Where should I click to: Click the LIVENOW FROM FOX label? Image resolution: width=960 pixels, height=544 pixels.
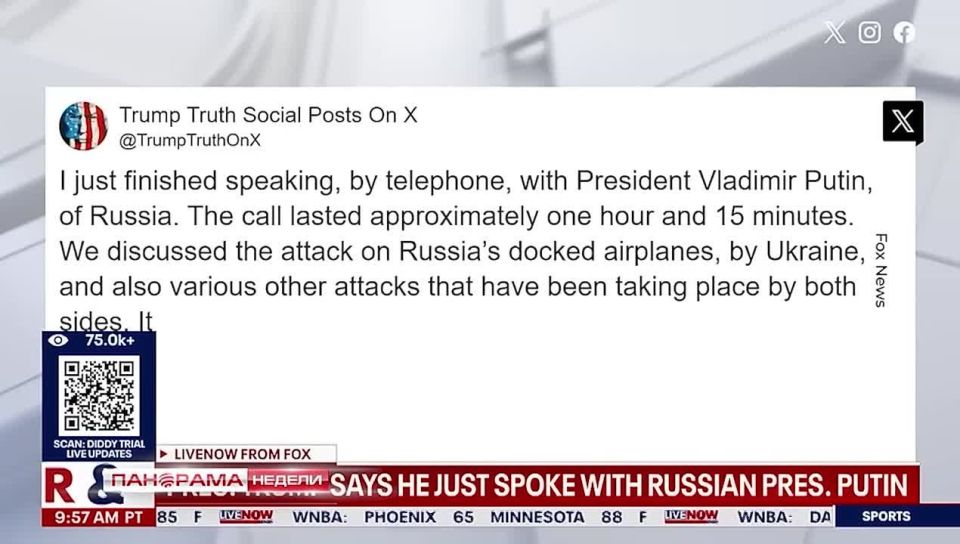click(247, 454)
